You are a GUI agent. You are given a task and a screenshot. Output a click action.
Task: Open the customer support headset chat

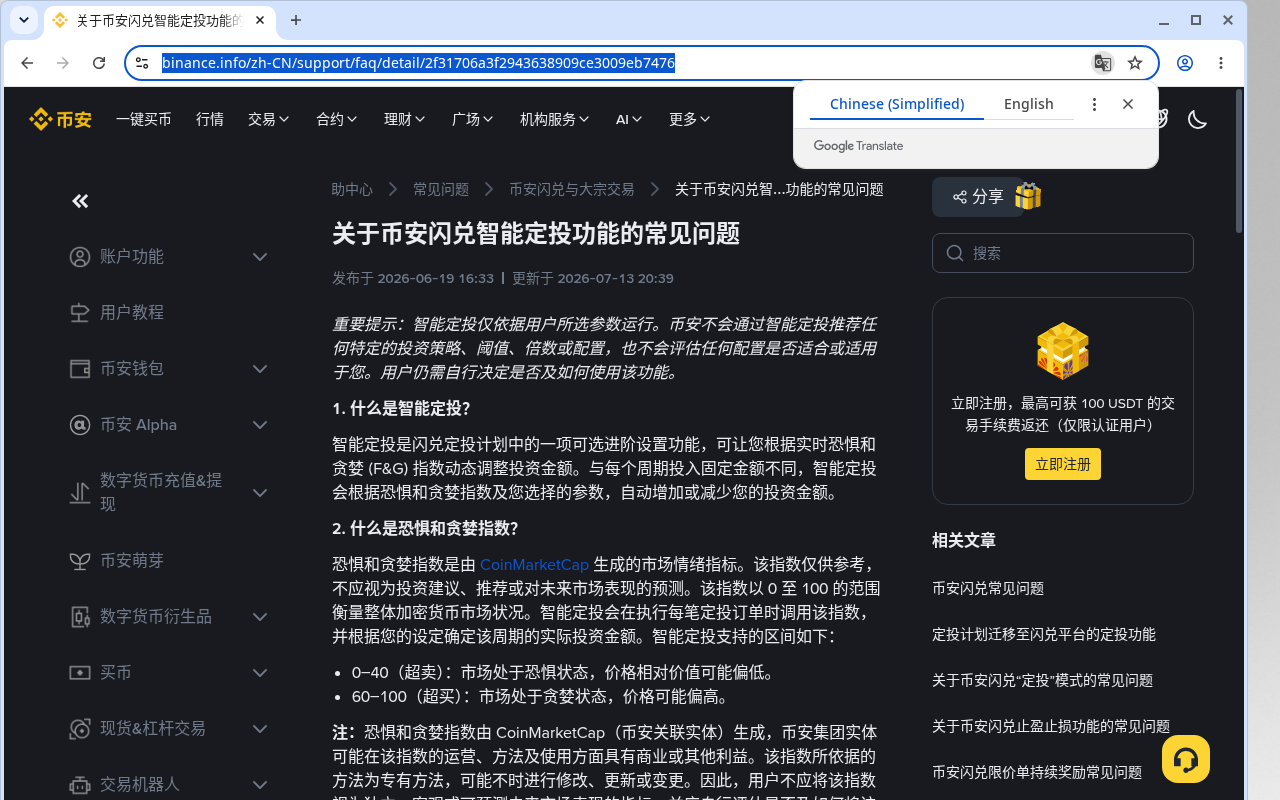(1186, 759)
